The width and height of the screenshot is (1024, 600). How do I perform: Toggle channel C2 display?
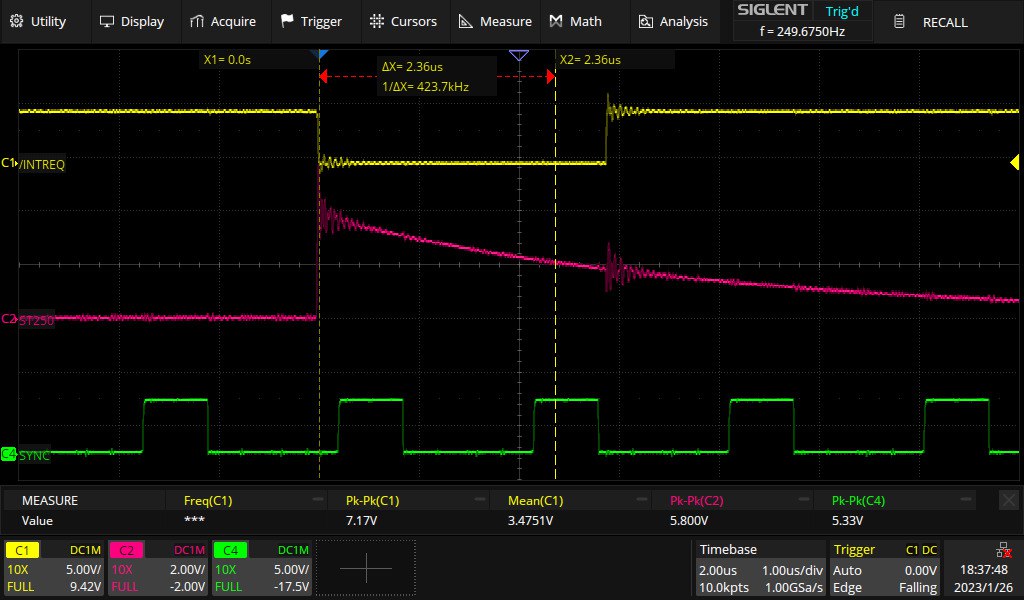(125, 549)
